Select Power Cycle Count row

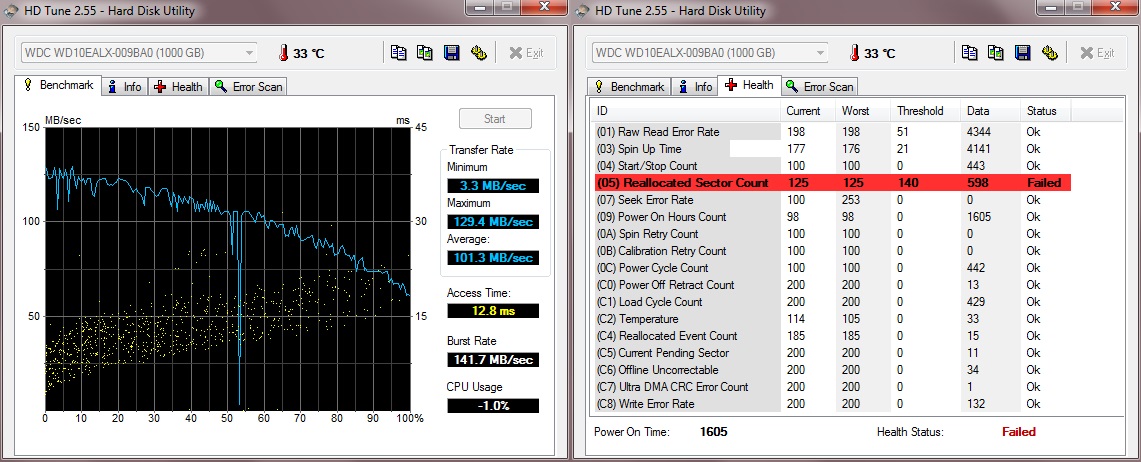(832, 268)
